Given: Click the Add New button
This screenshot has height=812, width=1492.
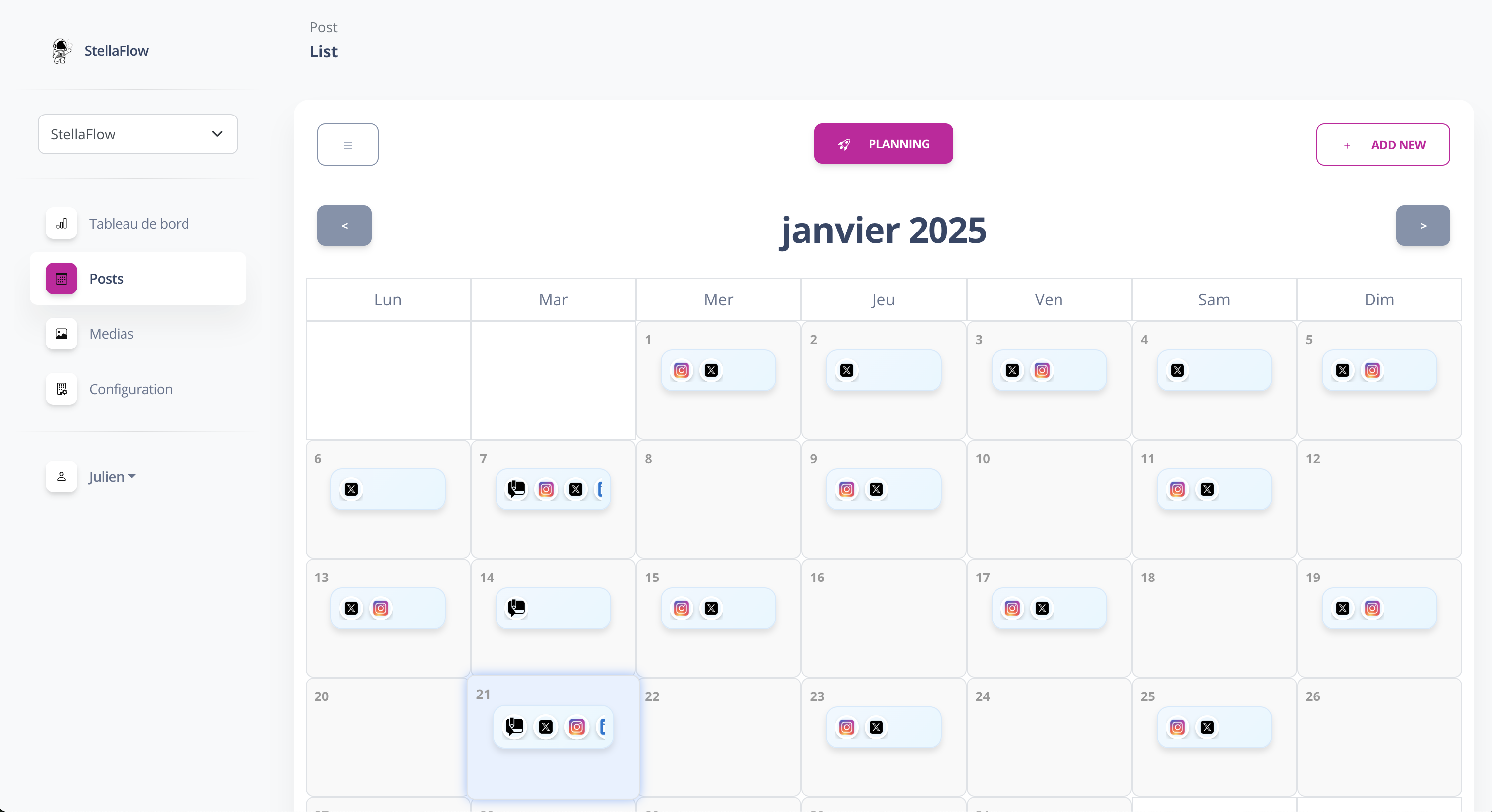Looking at the screenshot, I should click(1382, 145).
